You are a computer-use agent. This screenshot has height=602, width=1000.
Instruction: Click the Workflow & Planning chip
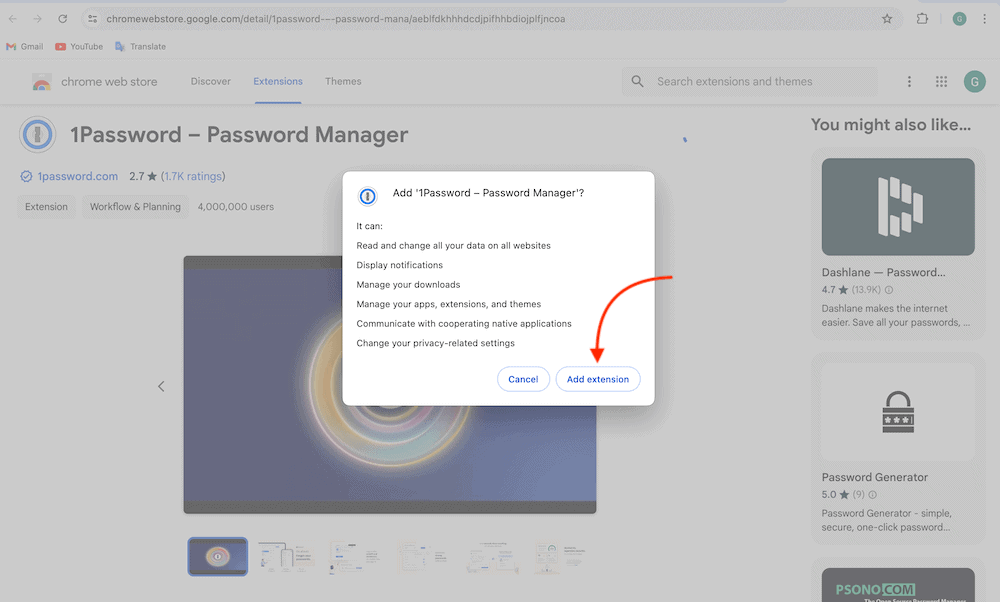[x=135, y=207]
